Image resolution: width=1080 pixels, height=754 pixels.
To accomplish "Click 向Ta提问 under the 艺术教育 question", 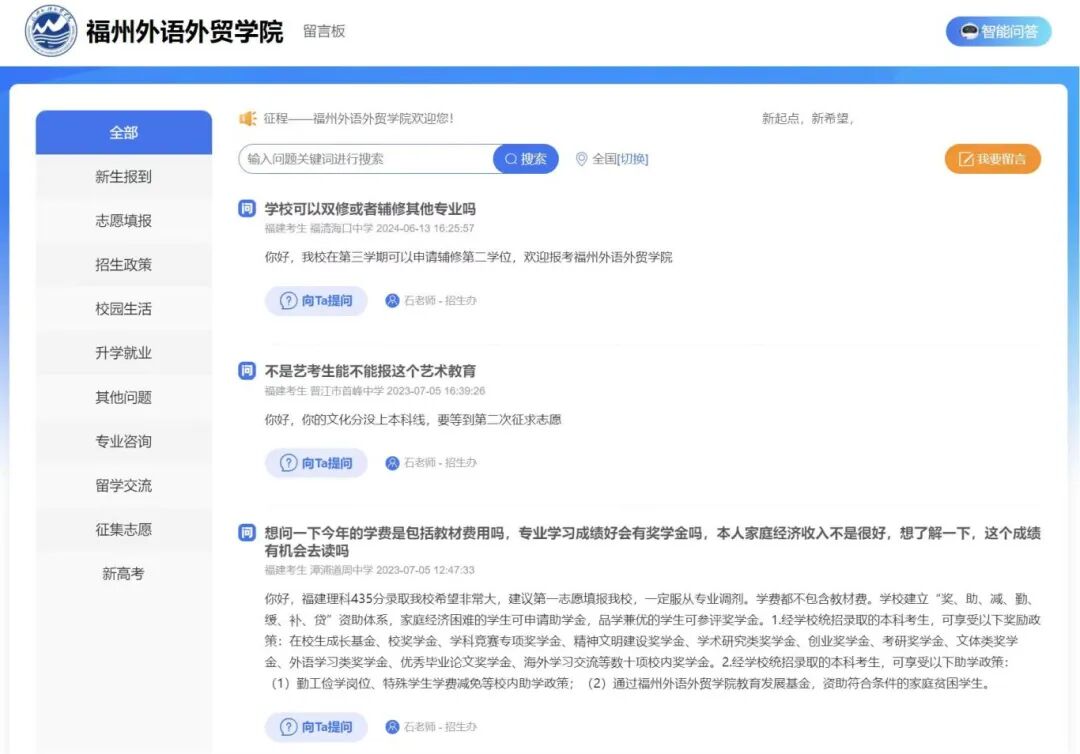I will 316,463.
